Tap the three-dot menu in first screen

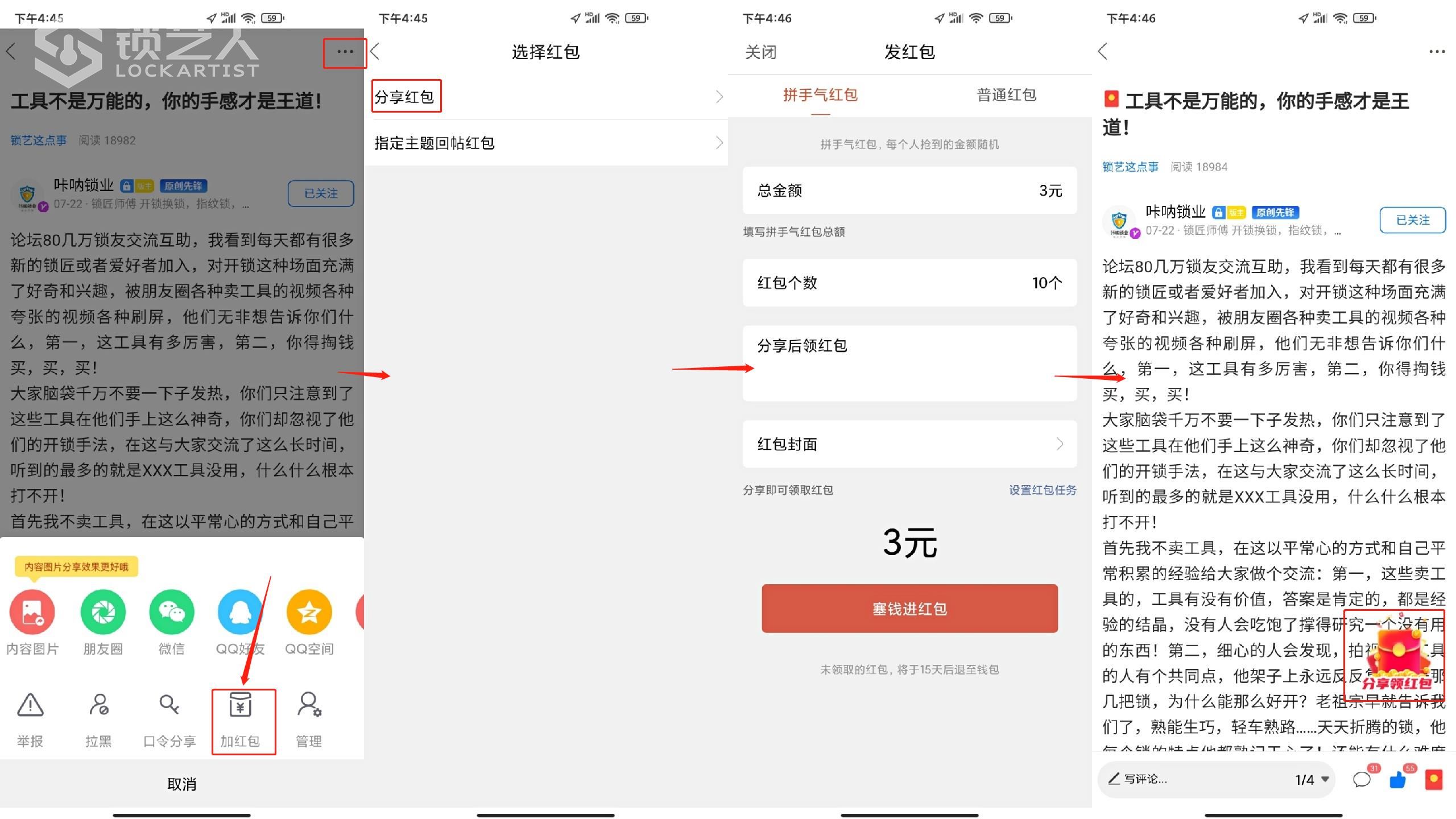(345, 52)
